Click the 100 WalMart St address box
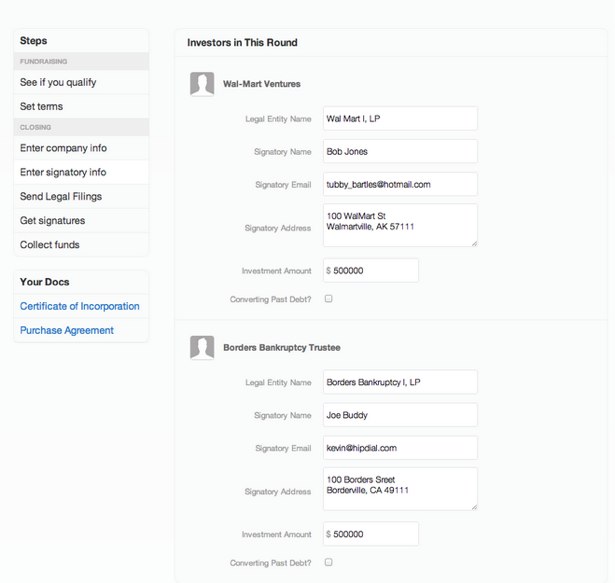Image resolution: width=615 pixels, height=583 pixels. click(399, 225)
